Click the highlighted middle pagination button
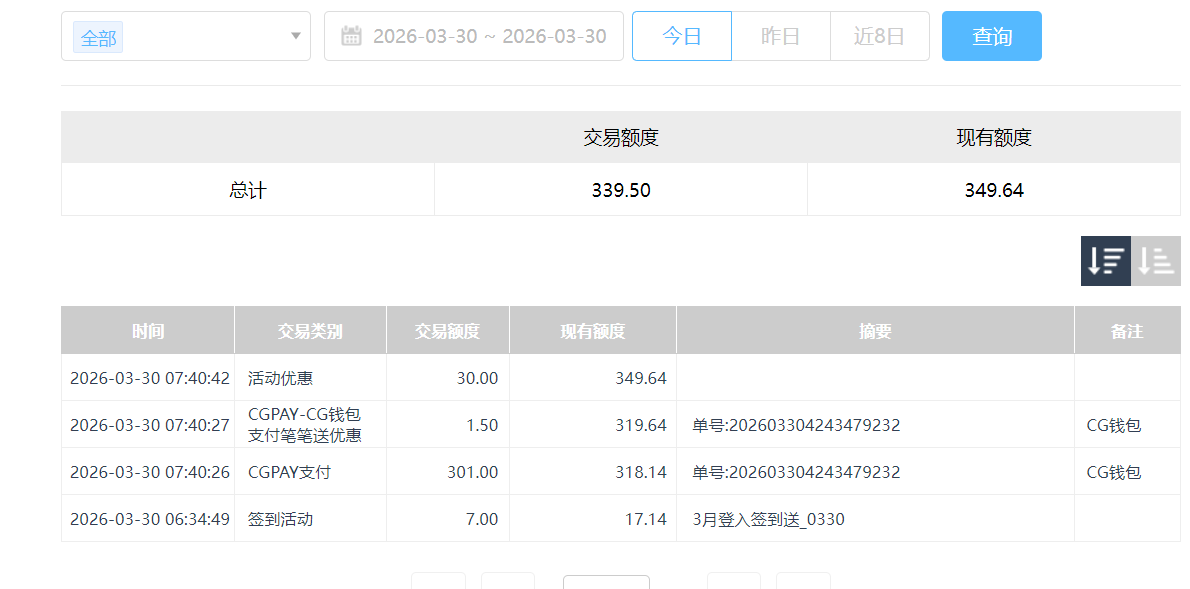1190x589 pixels. pyautogui.click(x=606, y=584)
